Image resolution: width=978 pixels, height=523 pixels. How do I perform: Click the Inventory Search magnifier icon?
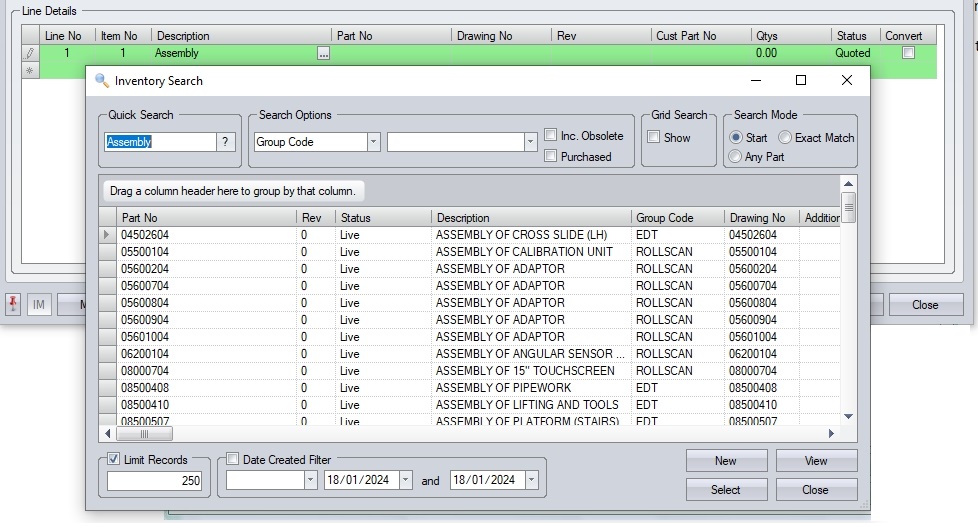pyautogui.click(x=102, y=81)
